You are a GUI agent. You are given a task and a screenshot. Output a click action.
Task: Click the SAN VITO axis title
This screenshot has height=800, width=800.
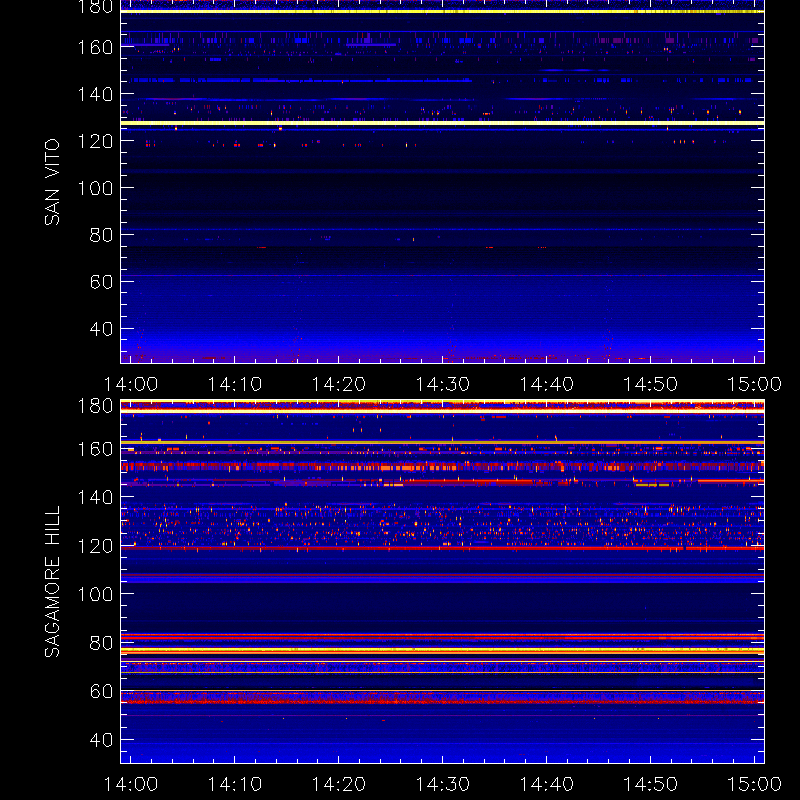tap(53, 182)
